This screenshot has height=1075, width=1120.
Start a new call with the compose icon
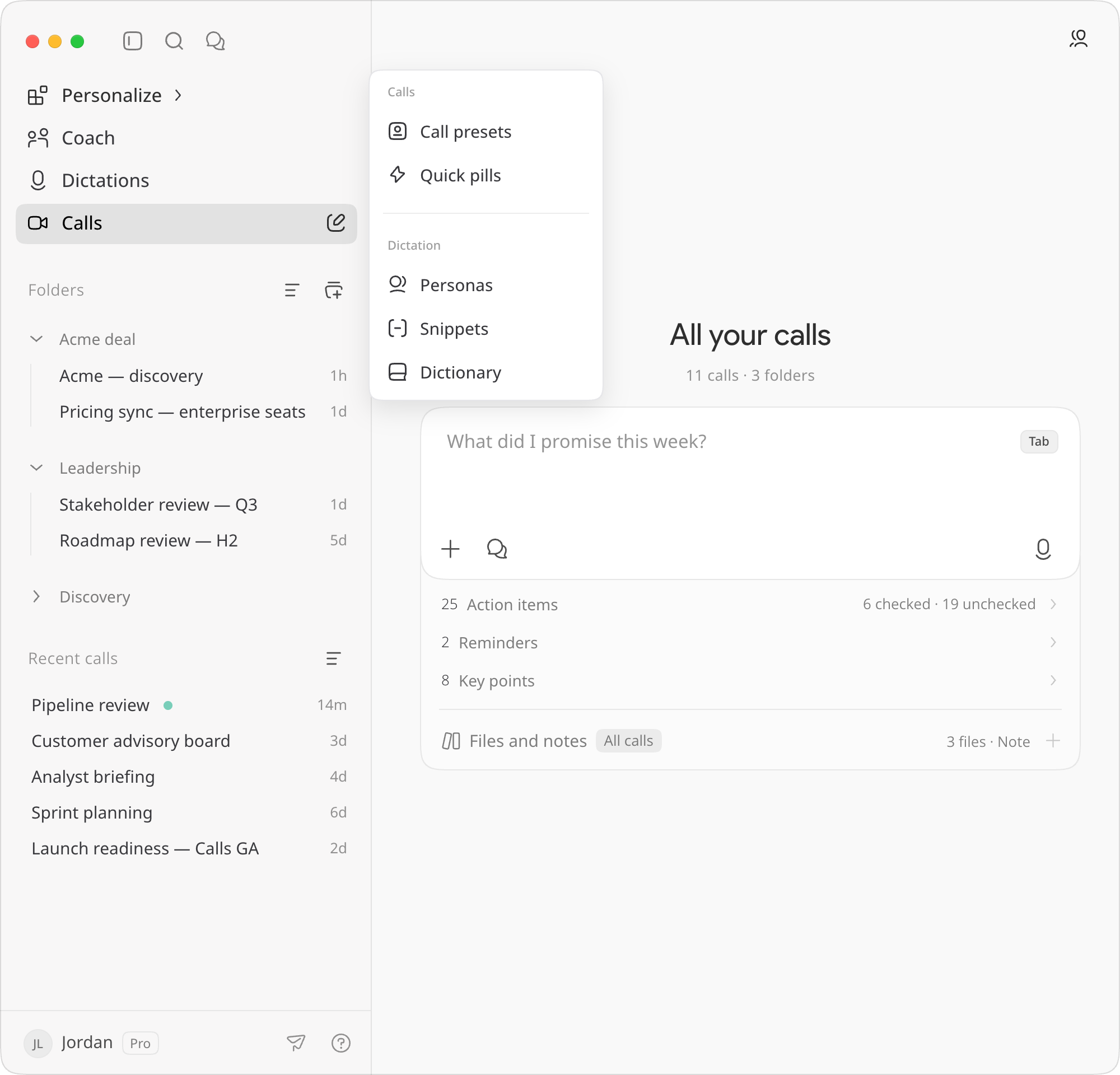coord(336,223)
